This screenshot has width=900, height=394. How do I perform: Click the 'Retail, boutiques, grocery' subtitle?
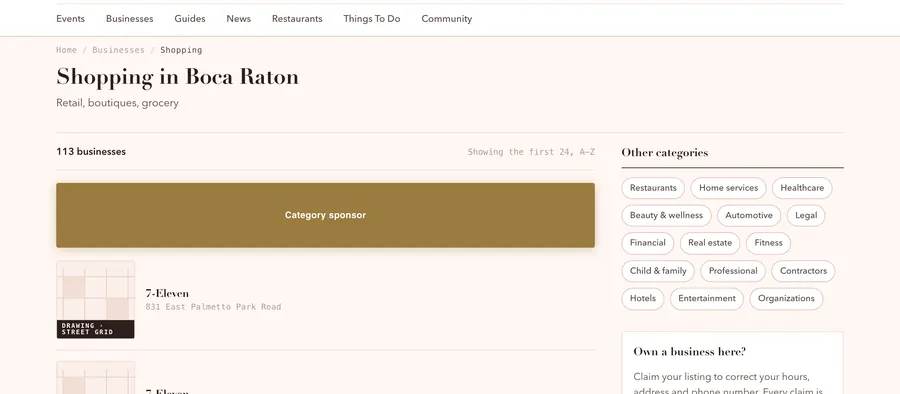(117, 103)
